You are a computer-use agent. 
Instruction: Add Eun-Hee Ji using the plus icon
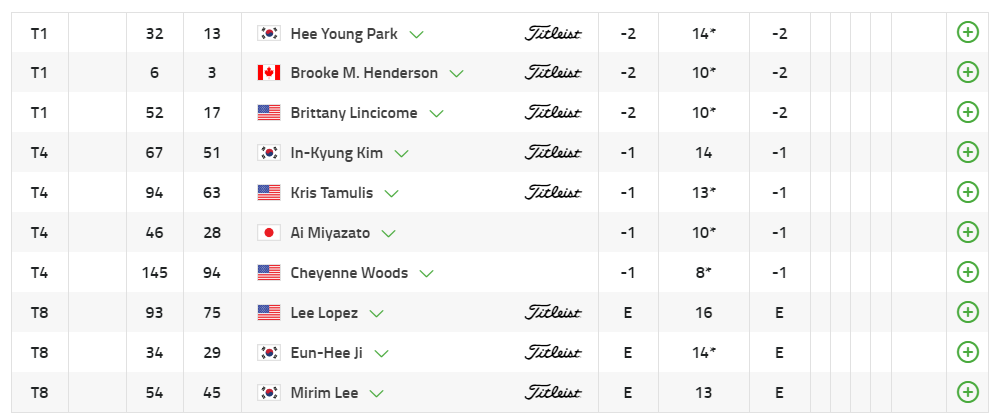(967, 352)
